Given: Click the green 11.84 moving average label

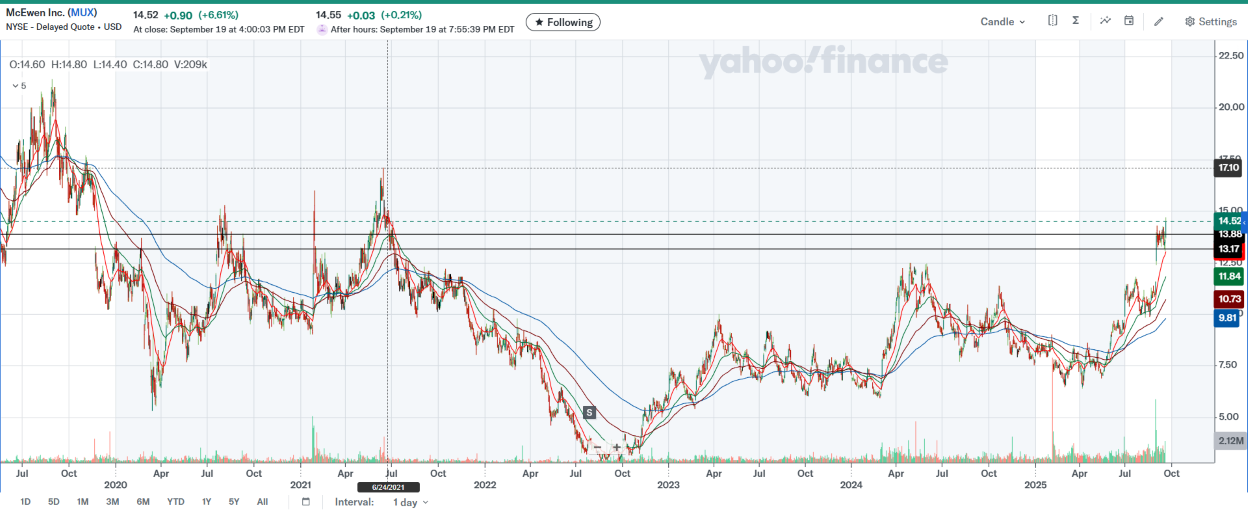Looking at the screenshot, I should [x=1229, y=276].
